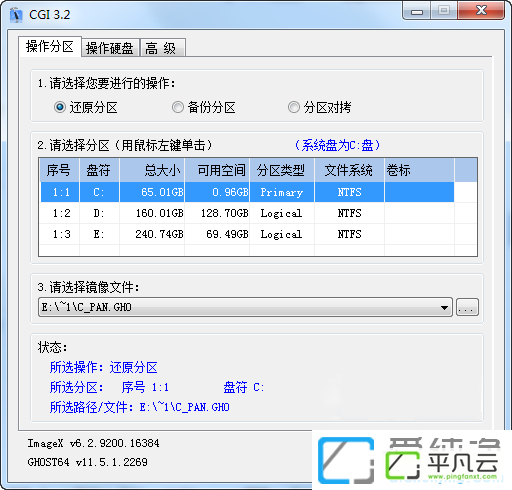Image resolution: width=512 pixels, height=490 pixels.
Task: Click the ImageX v6.2.9200.16384 version text
Action: pyautogui.click(x=93, y=443)
